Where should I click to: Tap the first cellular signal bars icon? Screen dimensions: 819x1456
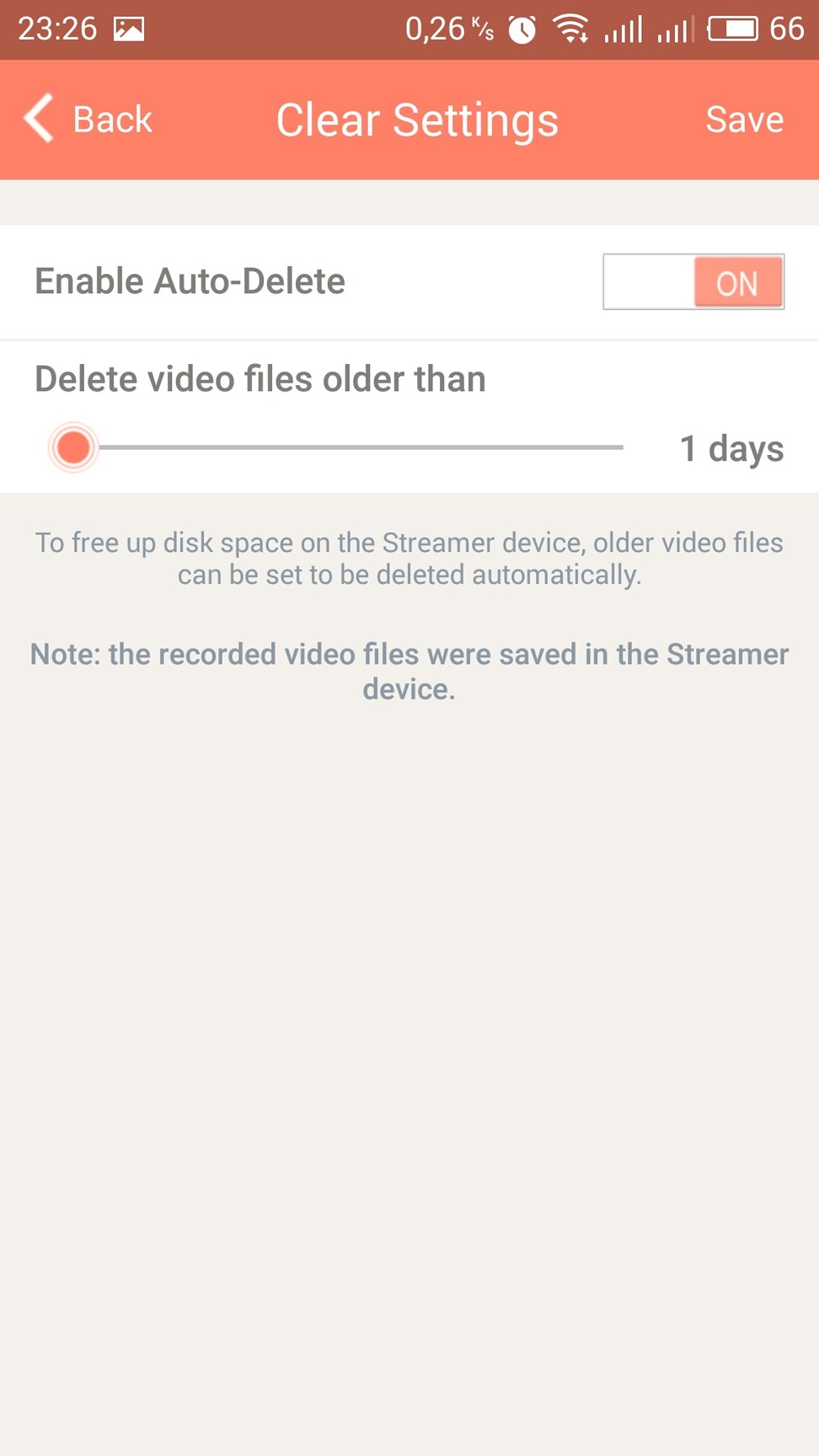coord(624,29)
